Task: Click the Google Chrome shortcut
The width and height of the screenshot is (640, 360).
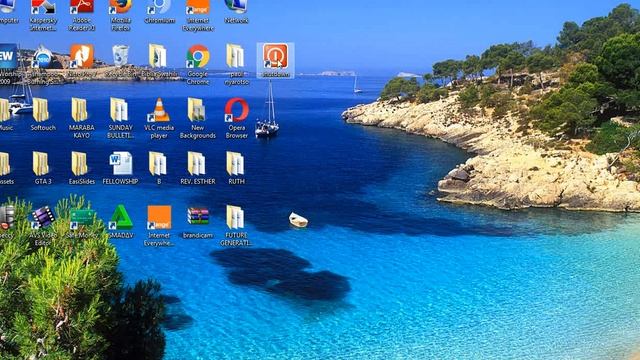Action: point(198,64)
